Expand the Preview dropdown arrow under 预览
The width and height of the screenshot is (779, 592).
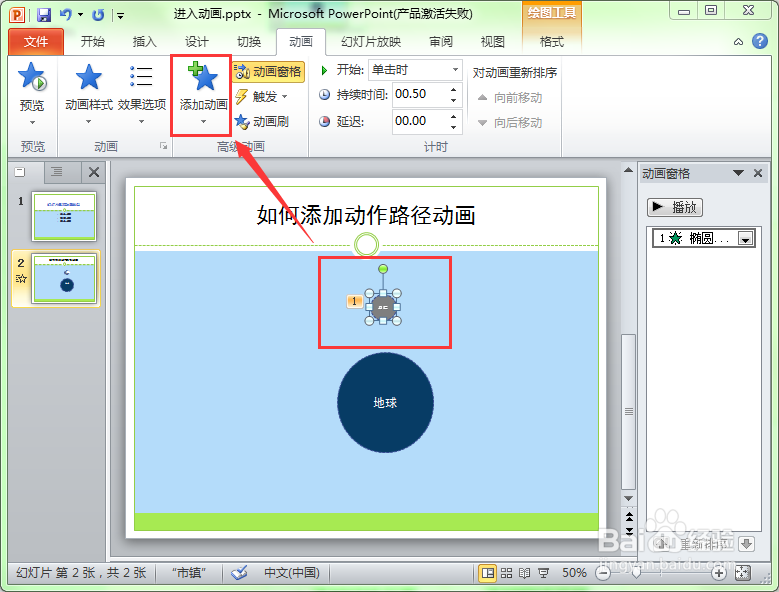point(32,122)
